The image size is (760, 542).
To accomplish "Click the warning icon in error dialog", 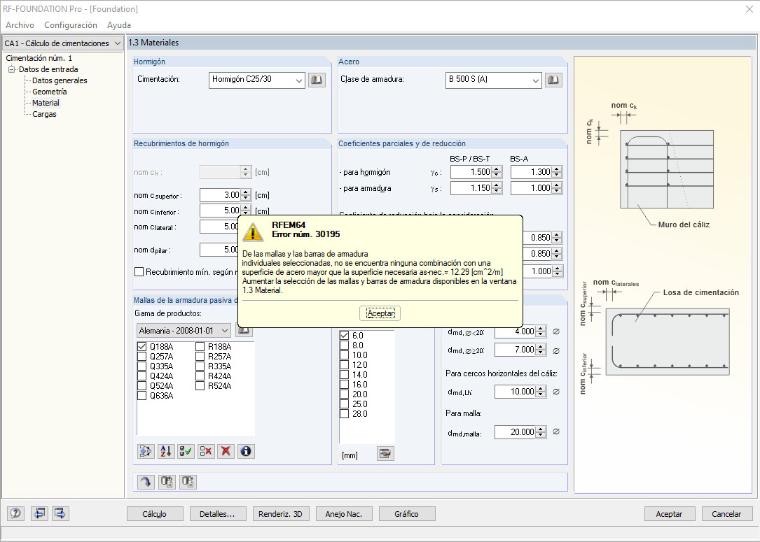I will 253,231.
